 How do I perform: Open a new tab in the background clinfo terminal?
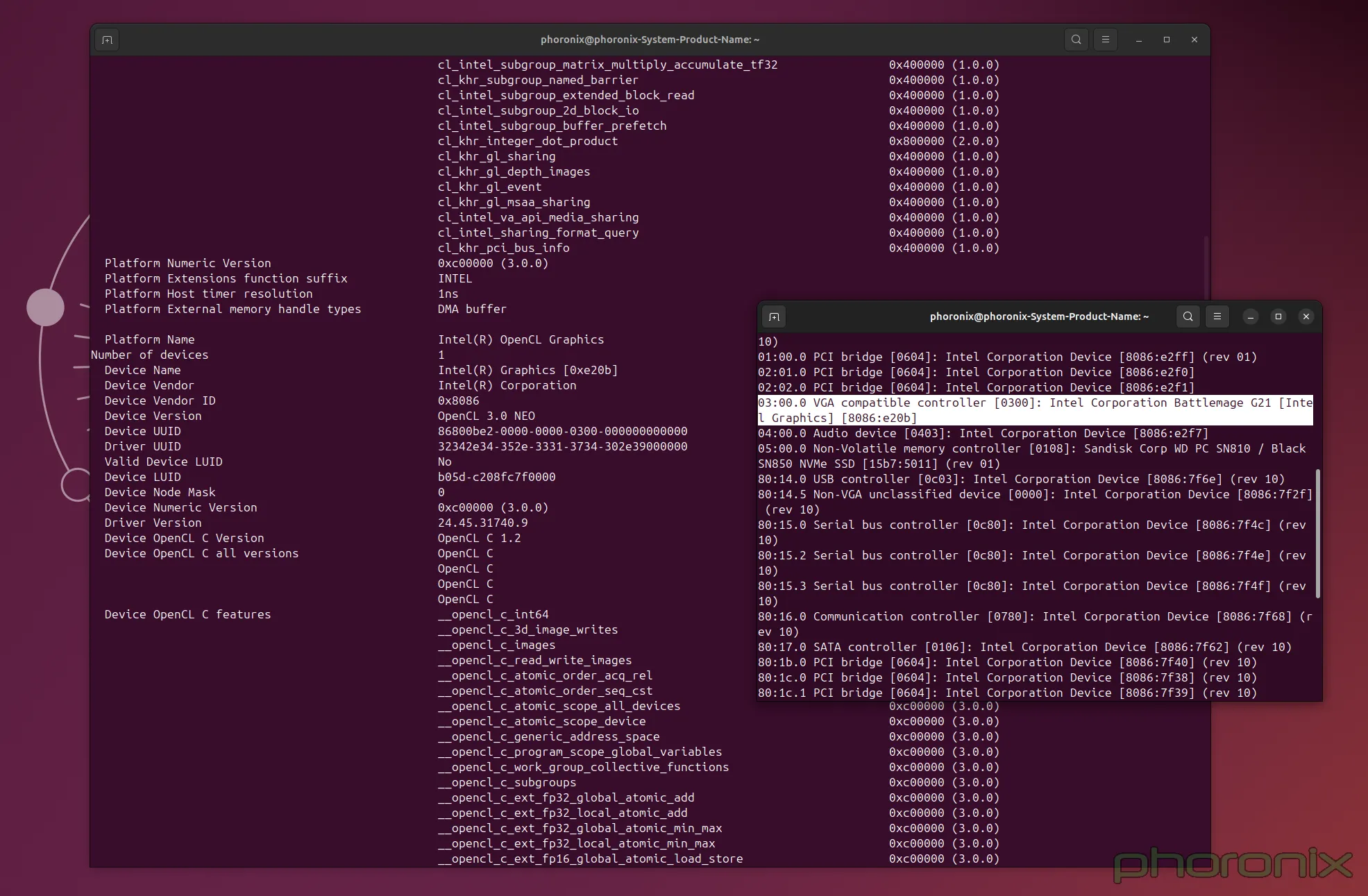click(x=107, y=40)
